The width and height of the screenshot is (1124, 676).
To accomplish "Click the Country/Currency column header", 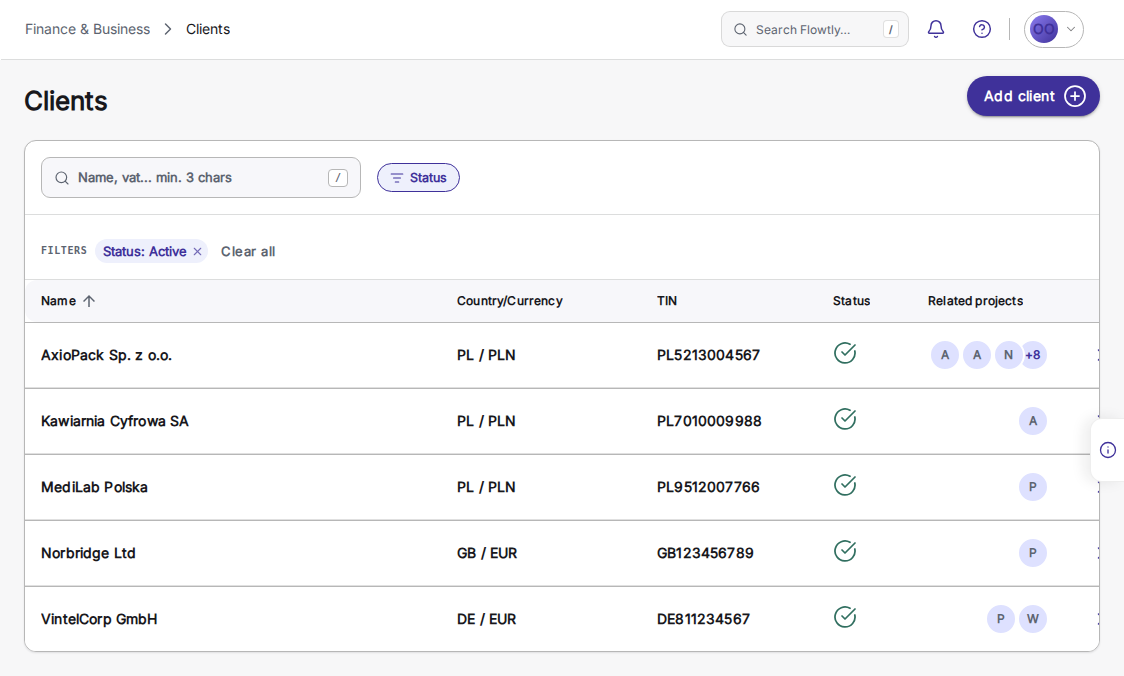I will (x=510, y=301).
